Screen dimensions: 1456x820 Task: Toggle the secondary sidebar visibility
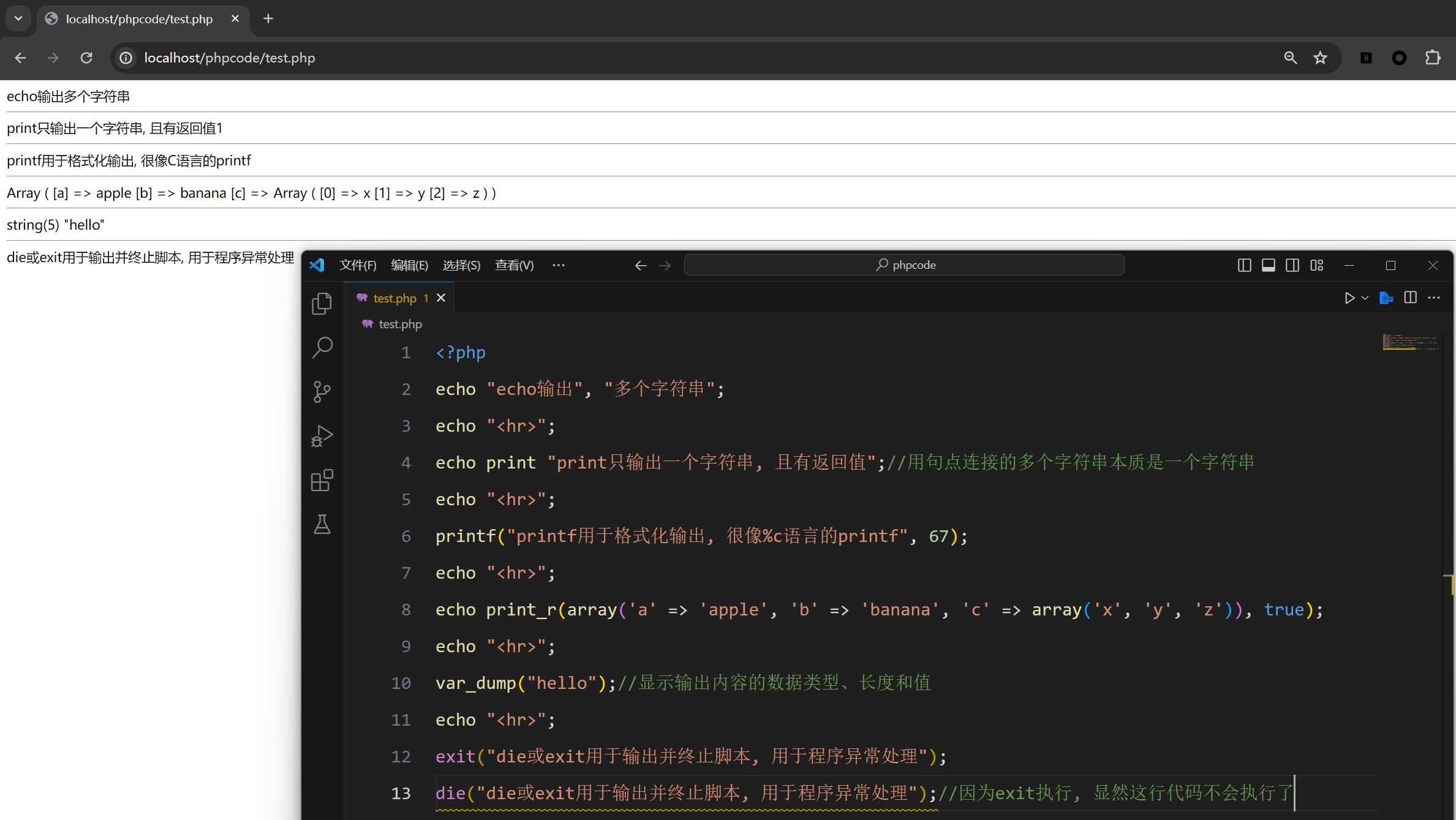(x=1292, y=265)
